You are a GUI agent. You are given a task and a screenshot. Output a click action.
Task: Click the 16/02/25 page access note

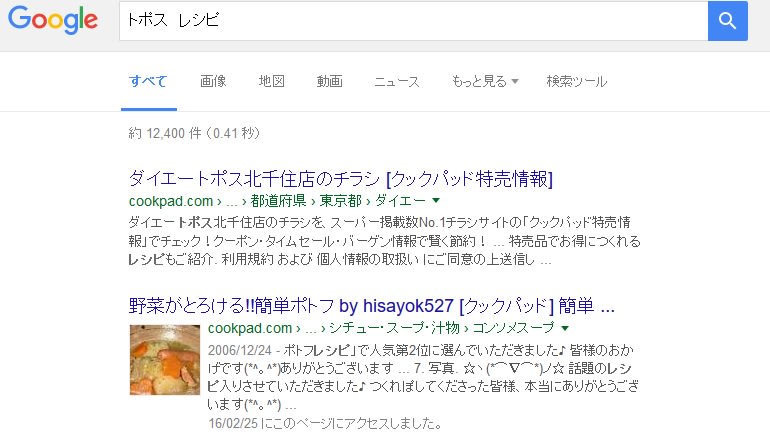(x=325, y=423)
